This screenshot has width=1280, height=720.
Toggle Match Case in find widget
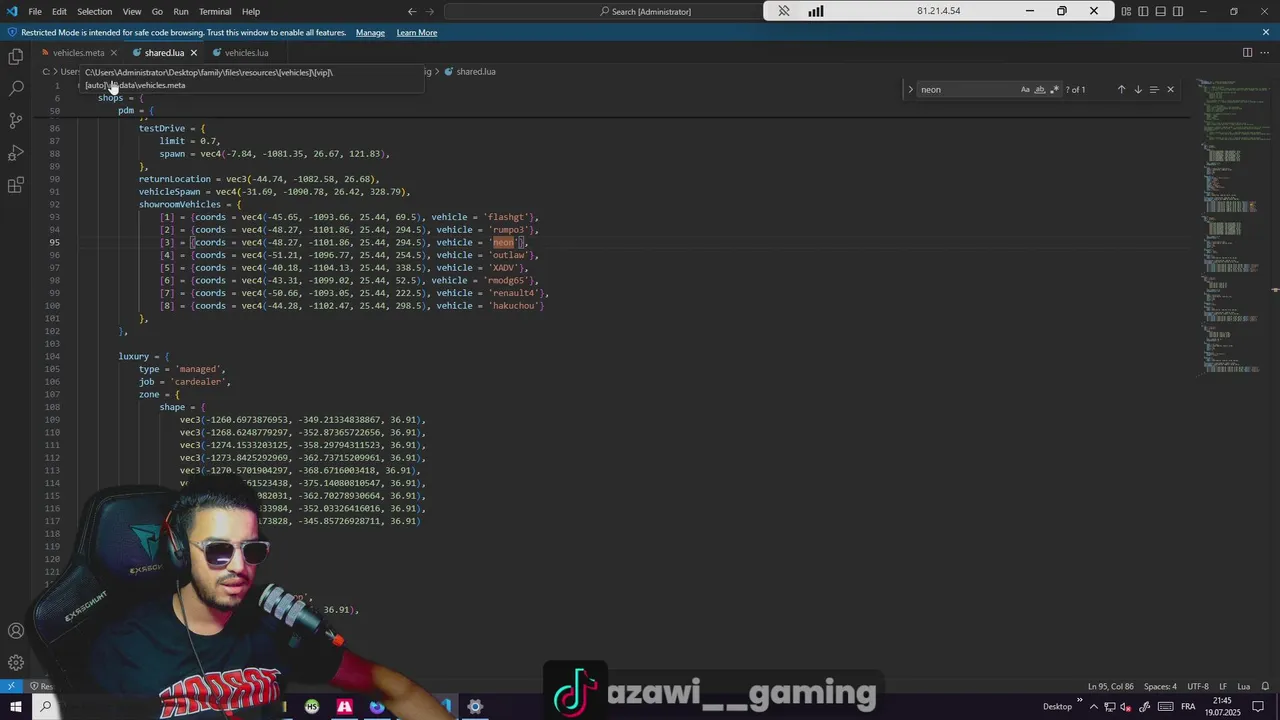coord(1025,89)
